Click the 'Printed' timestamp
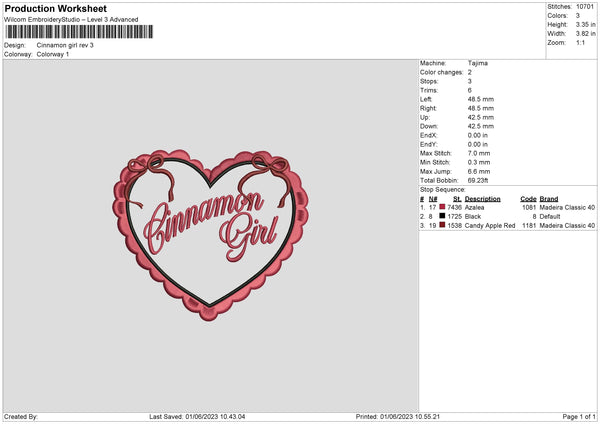 coord(398,417)
